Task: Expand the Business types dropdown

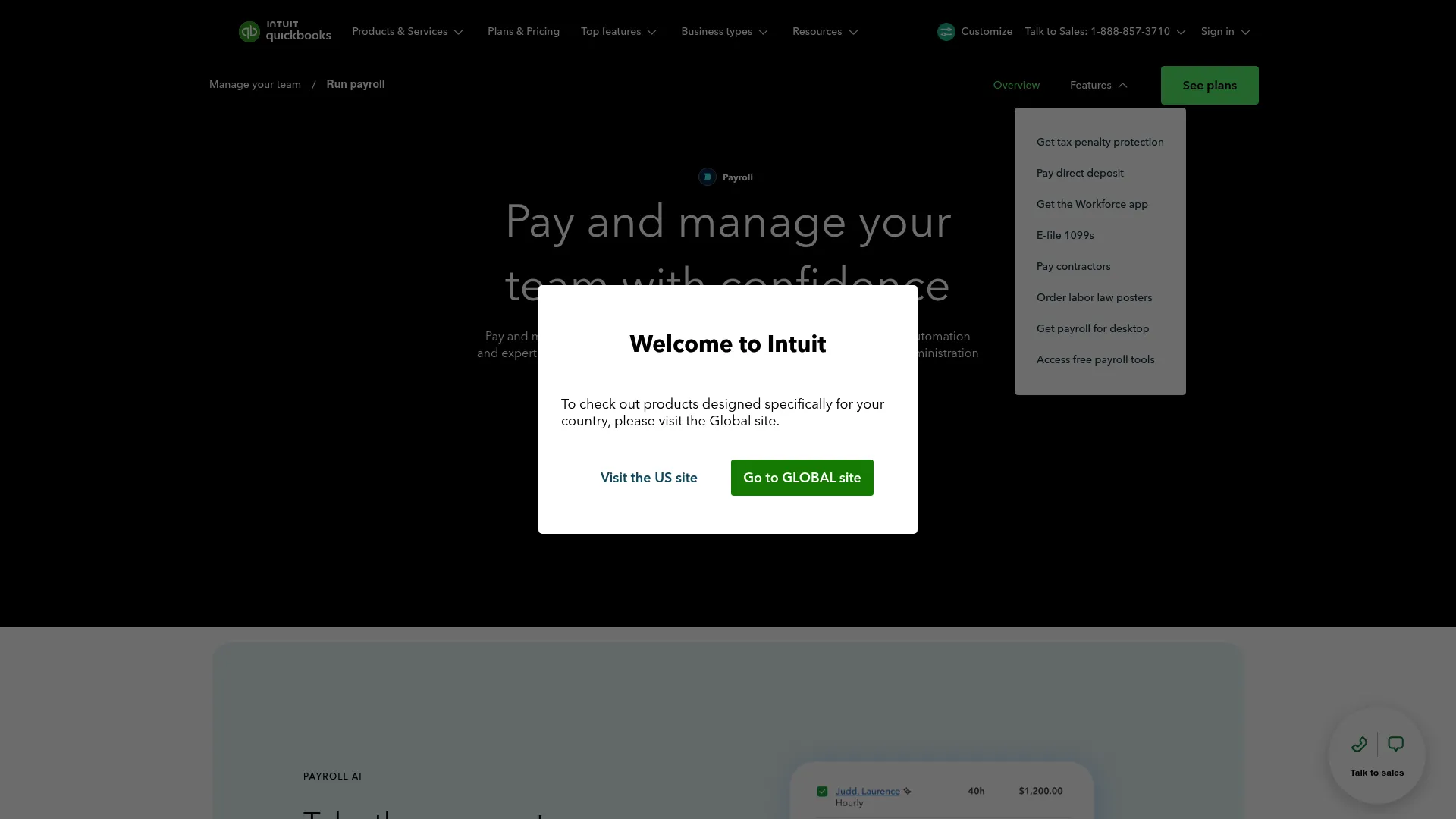Action: point(724,31)
